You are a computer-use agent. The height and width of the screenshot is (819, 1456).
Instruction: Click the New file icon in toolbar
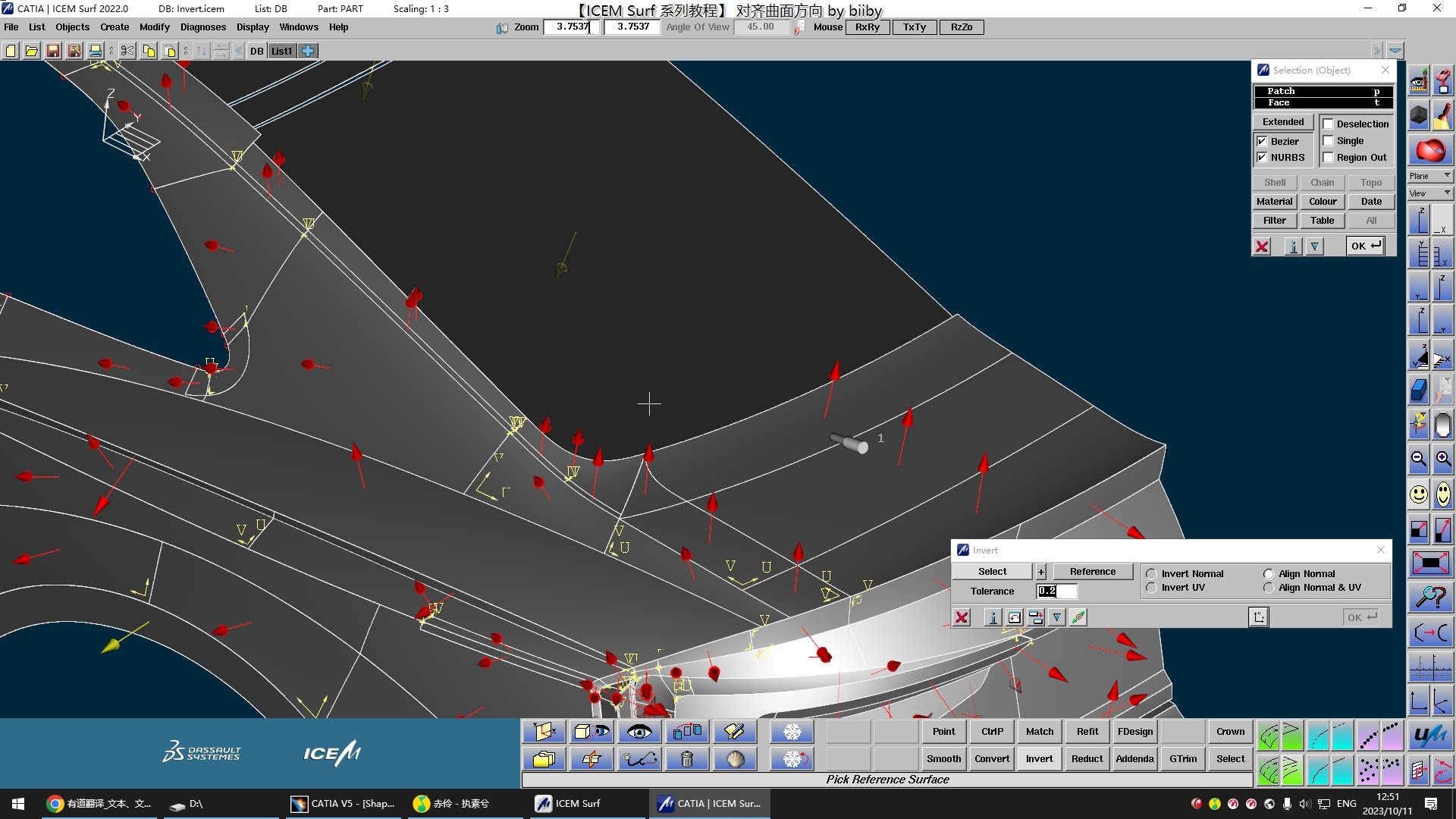click(x=11, y=51)
